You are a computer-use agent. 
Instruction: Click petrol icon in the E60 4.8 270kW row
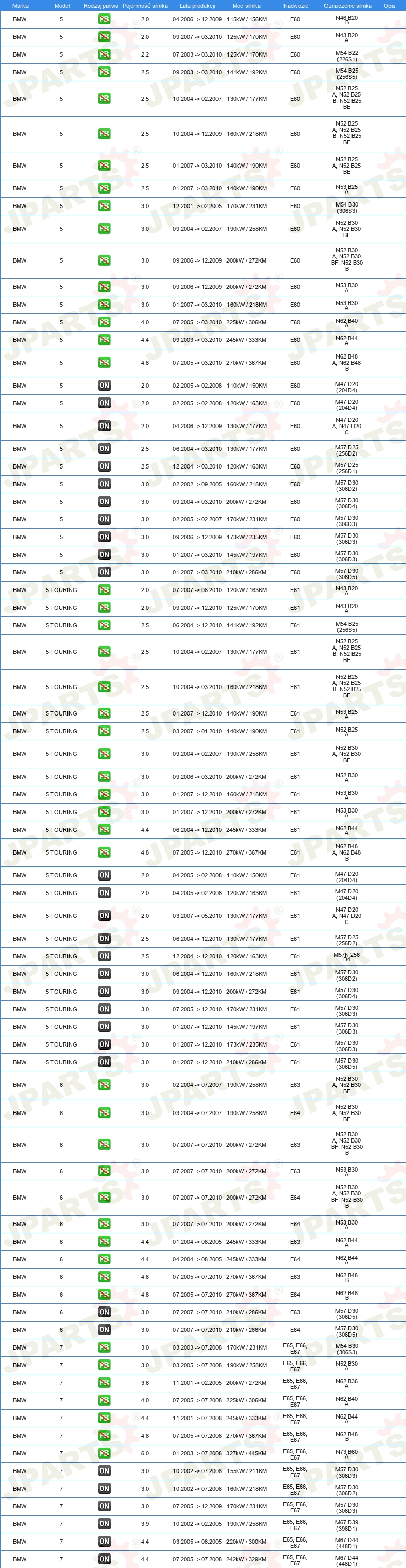click(x=104, y=363)
